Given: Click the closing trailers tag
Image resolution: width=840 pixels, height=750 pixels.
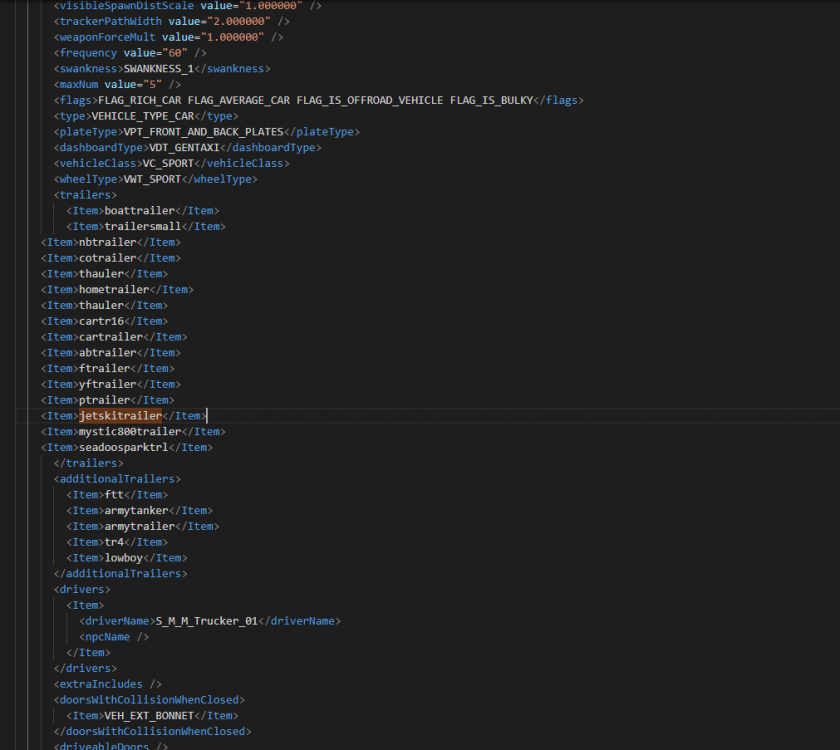Looking at the screenshot, I should pos(90,463).
